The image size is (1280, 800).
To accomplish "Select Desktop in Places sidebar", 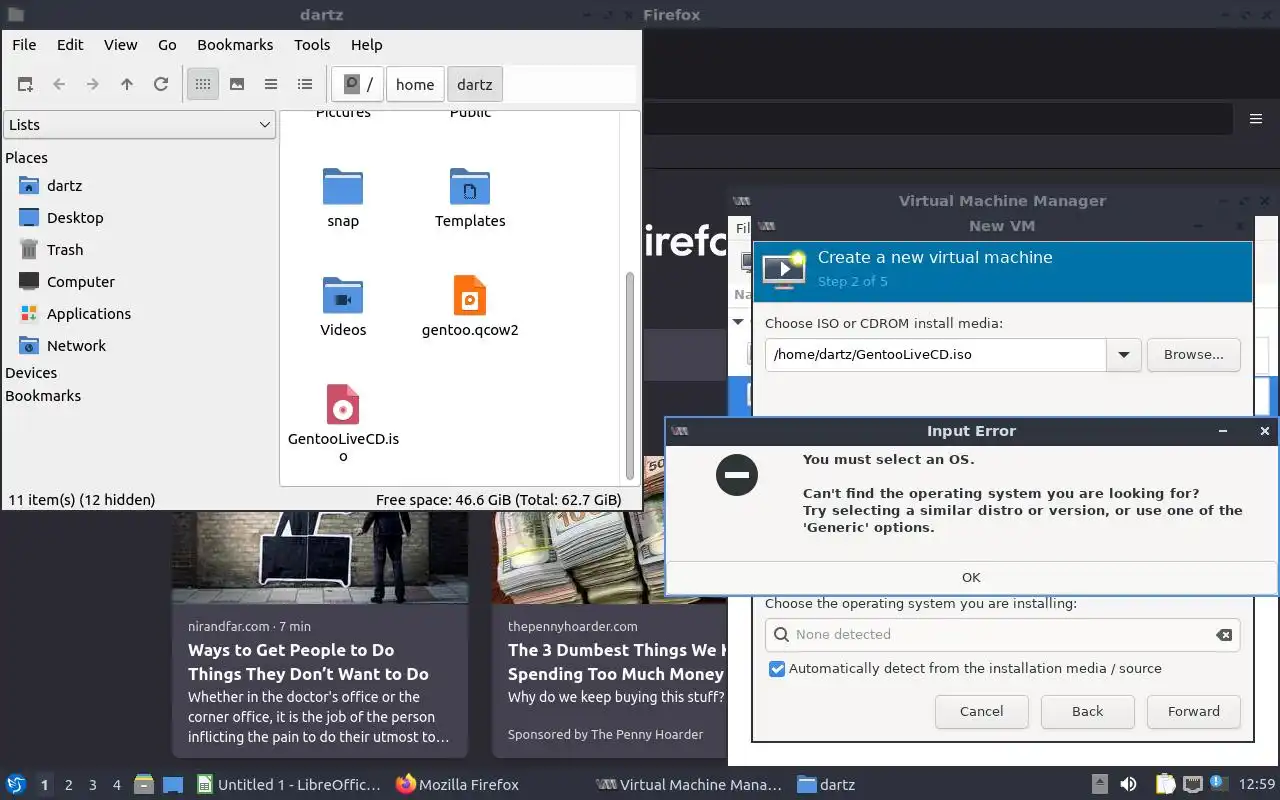I will [75, 218].
